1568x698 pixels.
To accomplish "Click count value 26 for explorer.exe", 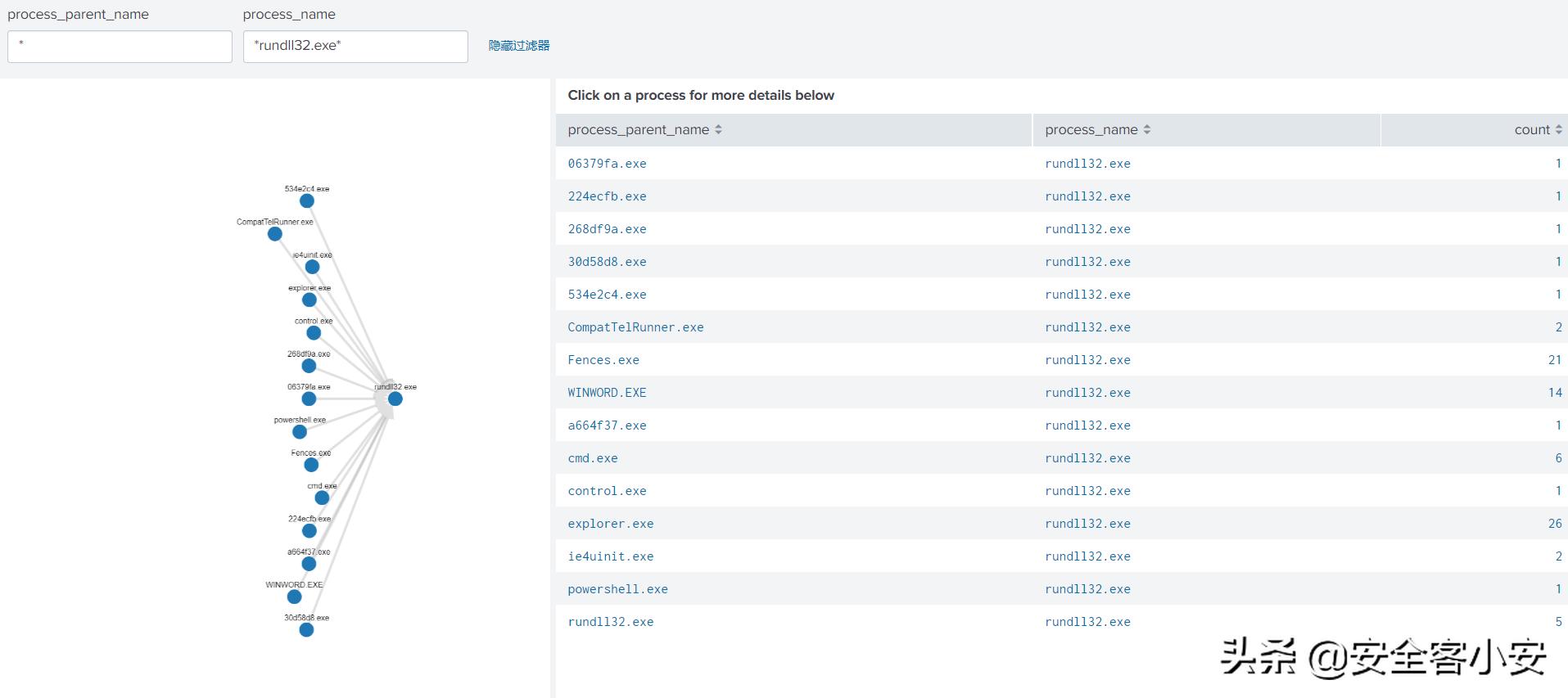I will pos(1555,524).
